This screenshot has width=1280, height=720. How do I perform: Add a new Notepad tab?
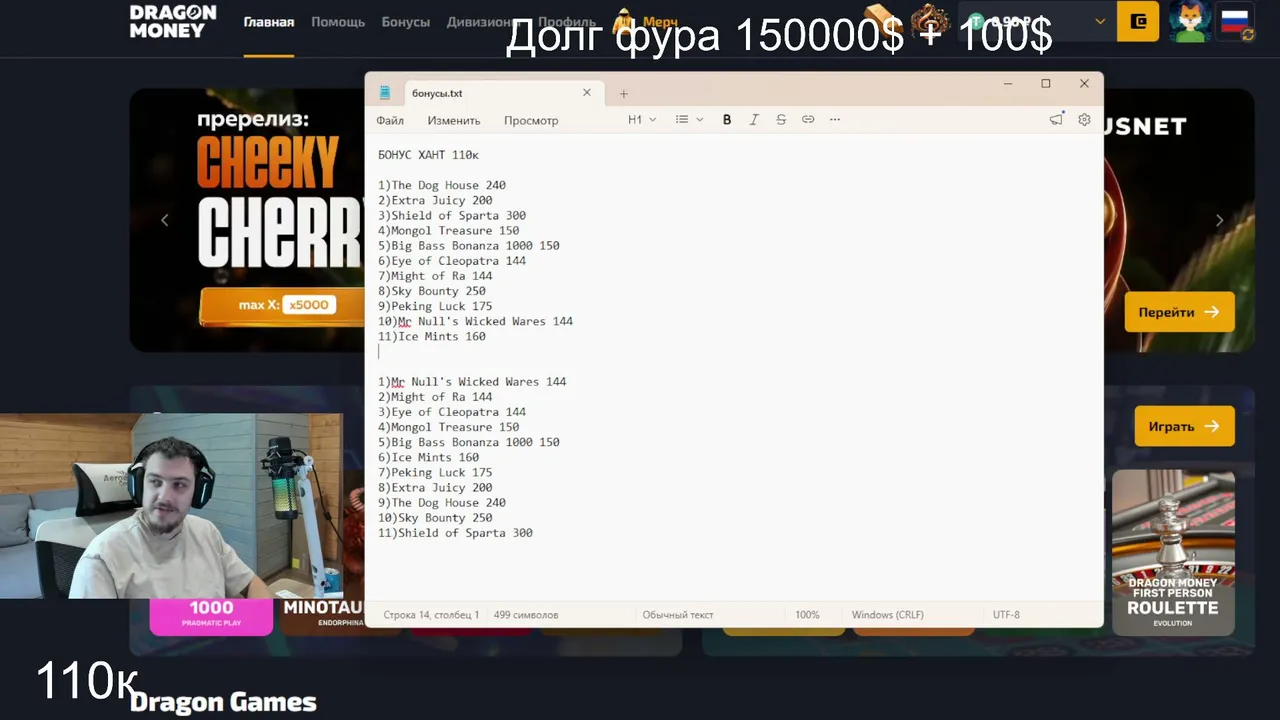(x=623, y=93)
